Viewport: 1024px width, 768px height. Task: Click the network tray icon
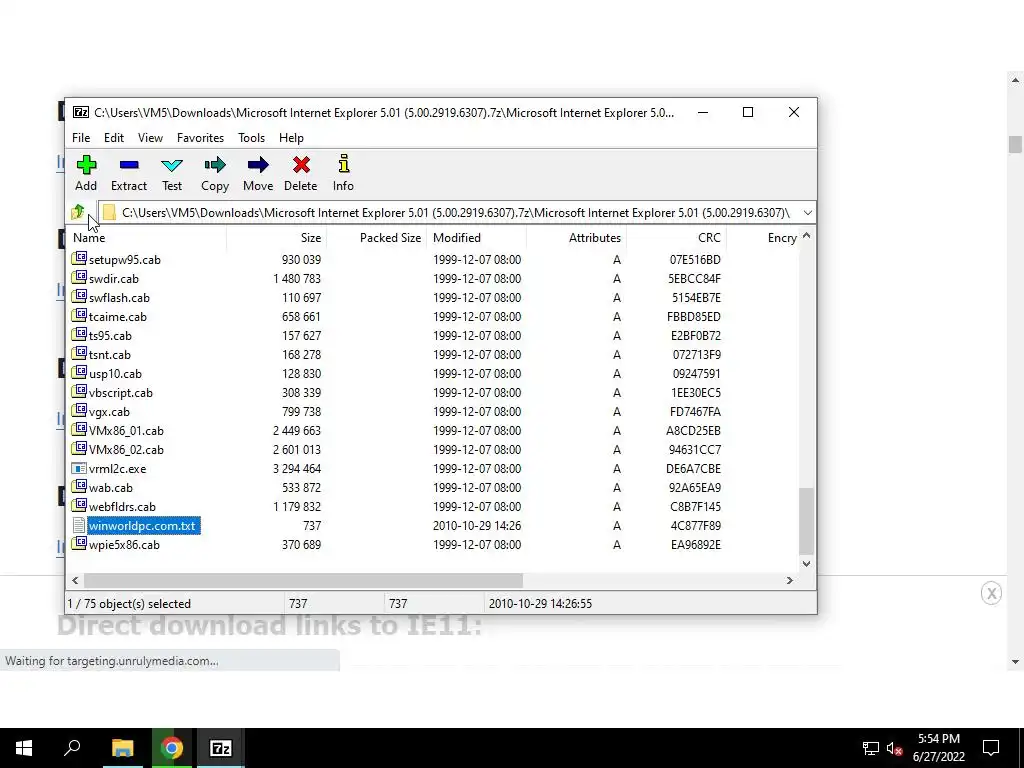871,748
